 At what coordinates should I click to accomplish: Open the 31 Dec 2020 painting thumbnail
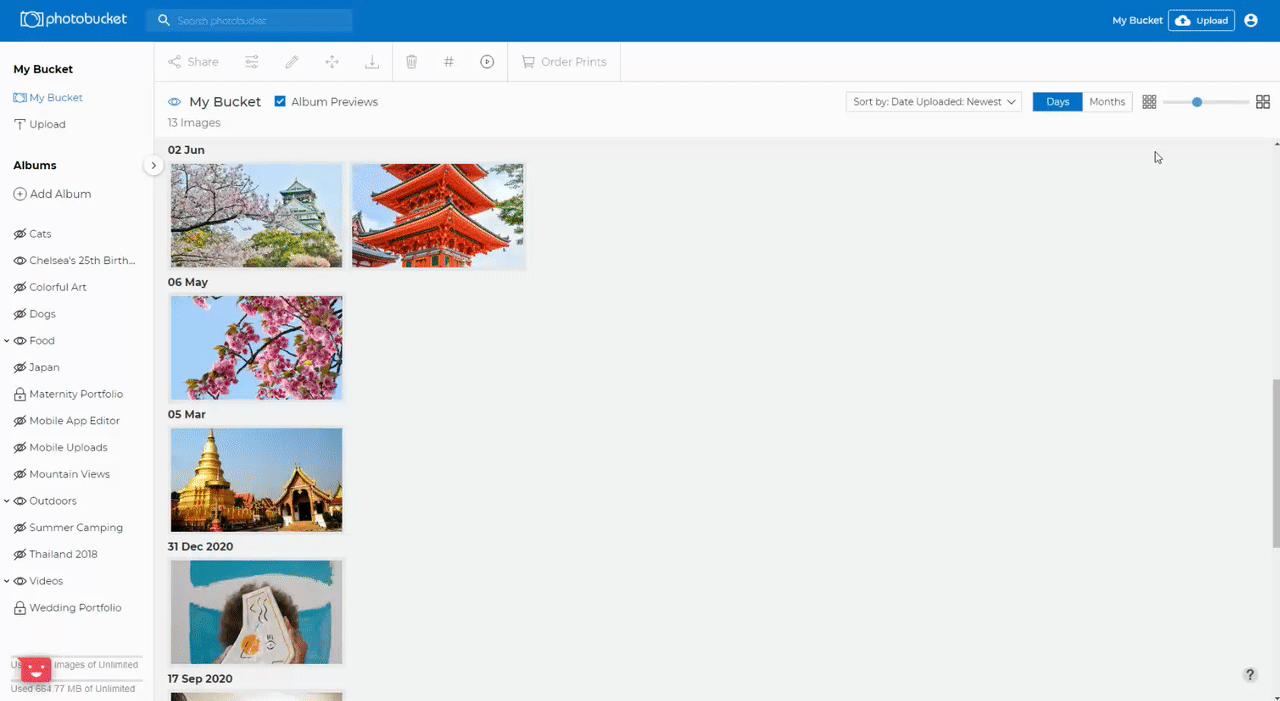point(256,612)
